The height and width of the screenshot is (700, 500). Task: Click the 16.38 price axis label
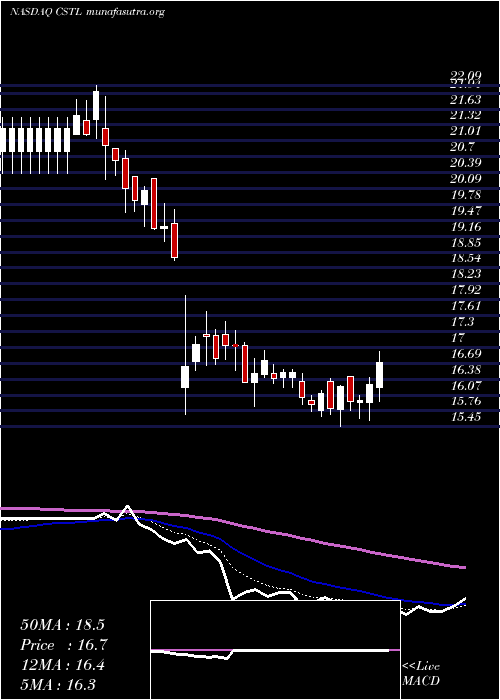click(465, 370)
